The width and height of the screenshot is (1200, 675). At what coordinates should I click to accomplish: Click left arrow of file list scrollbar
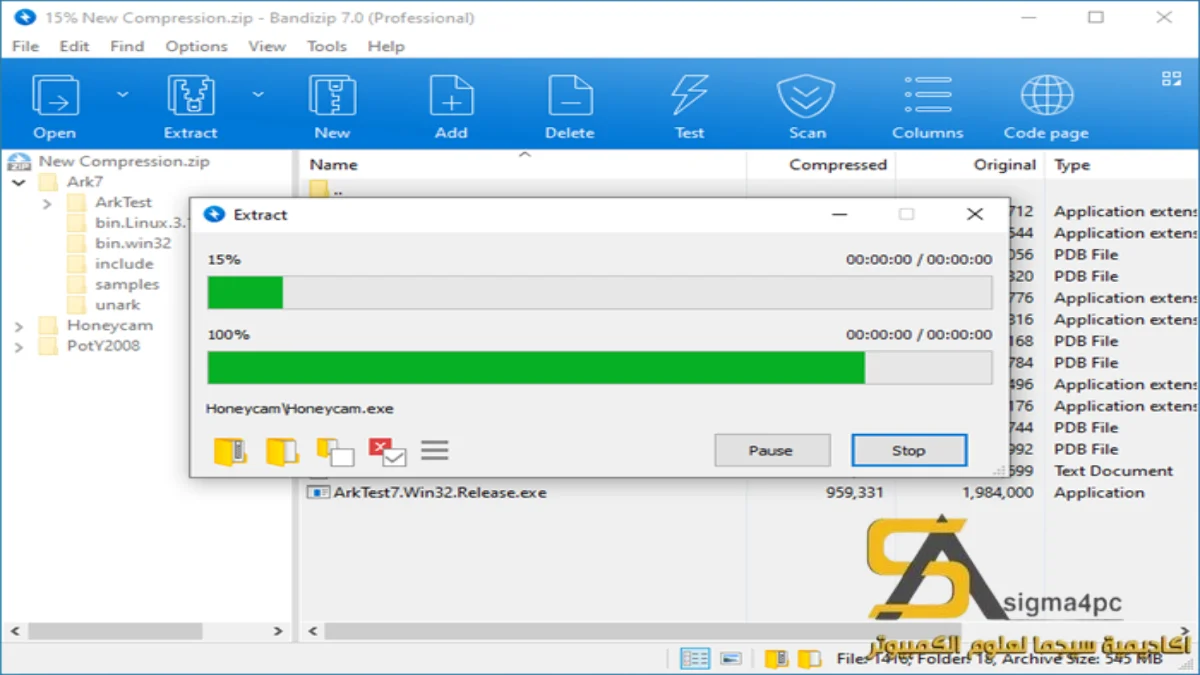(313, 632)
